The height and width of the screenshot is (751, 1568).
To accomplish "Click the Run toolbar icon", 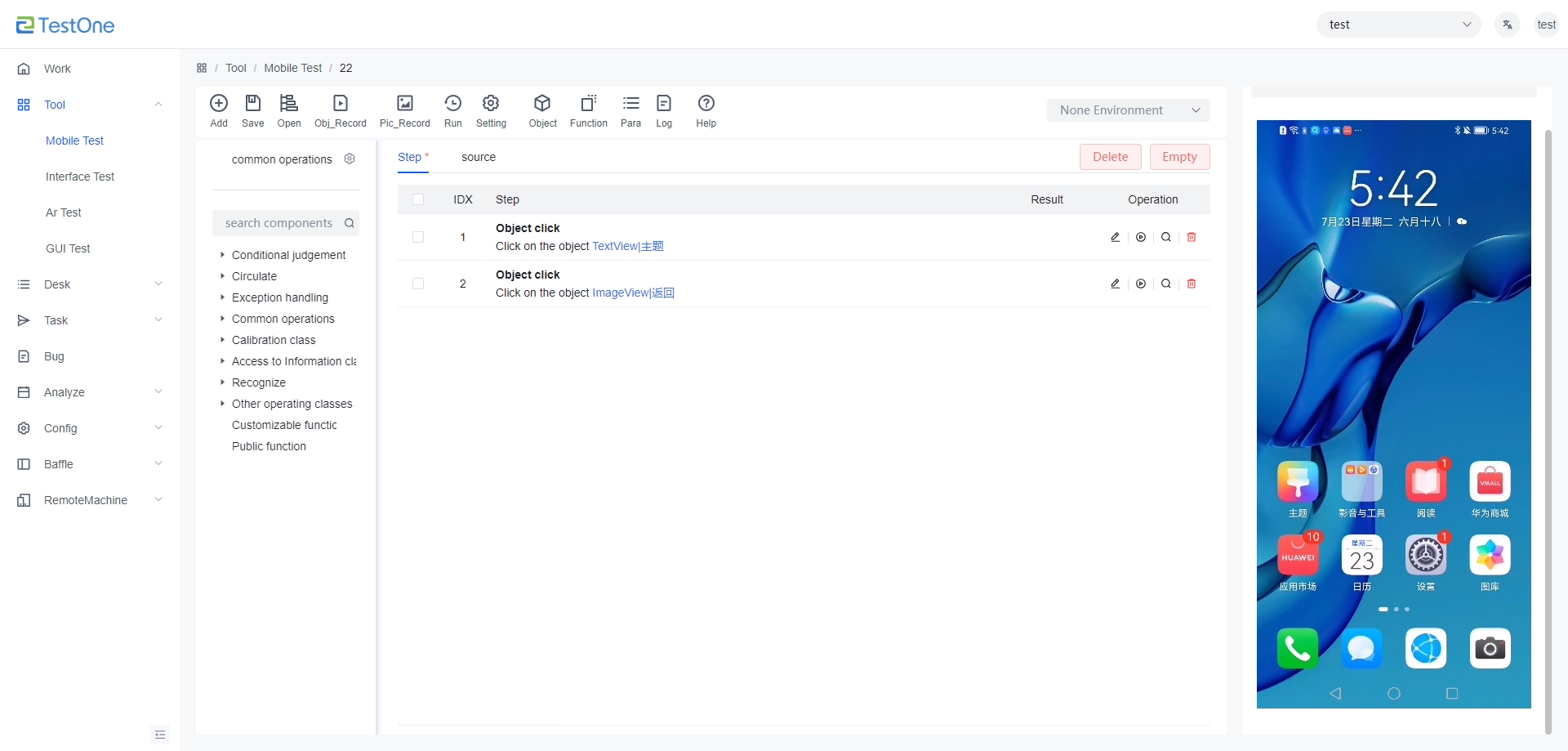I will (x=453, y=111).
